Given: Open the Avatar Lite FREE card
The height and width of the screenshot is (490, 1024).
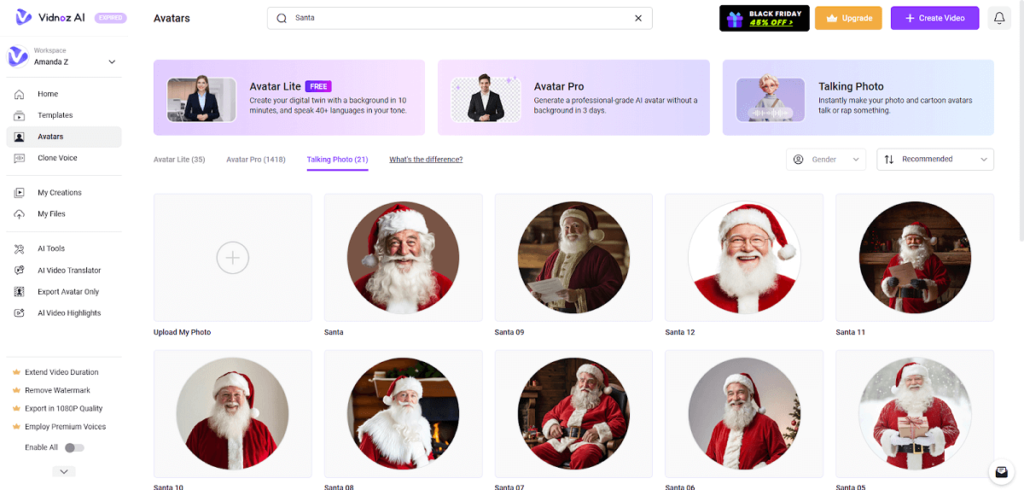Looking at the screenshot, I should [289, 97].
